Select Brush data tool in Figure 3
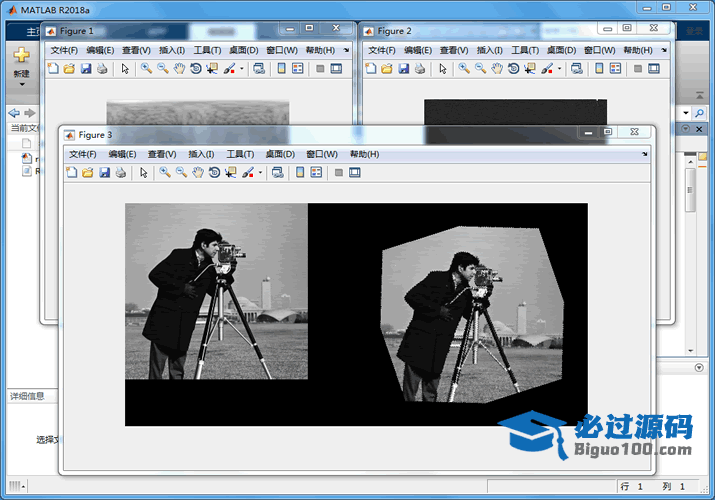Screen dimensions: 715x500 coord(248,172)
